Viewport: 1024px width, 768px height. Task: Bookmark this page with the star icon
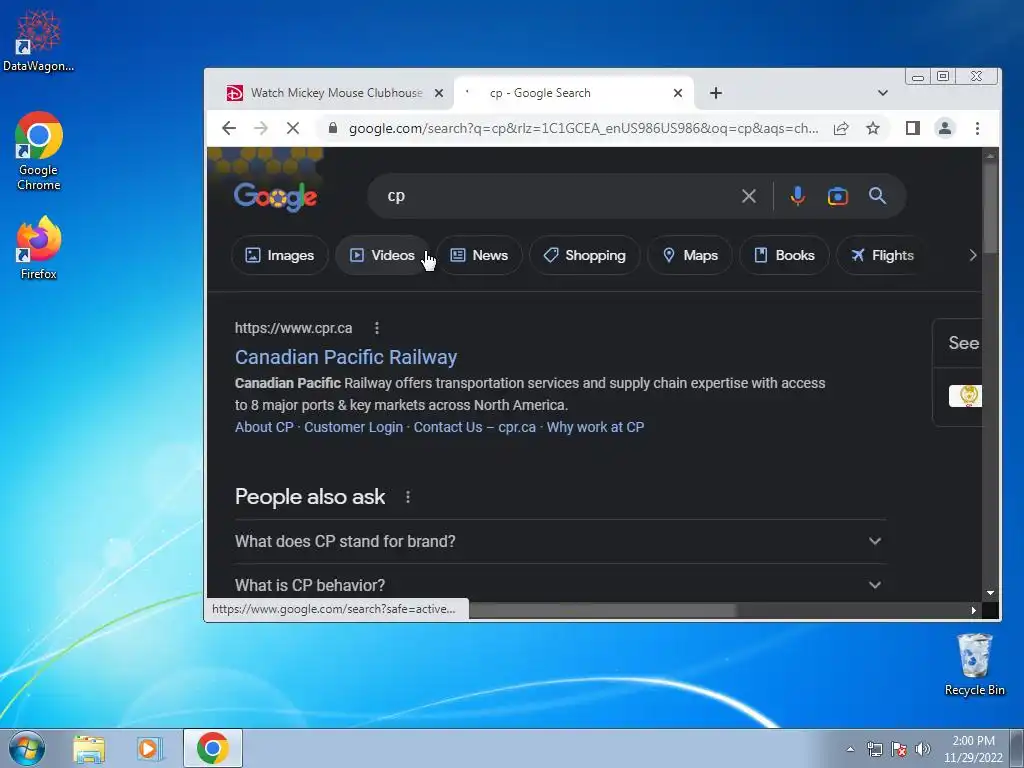point(872,129)
